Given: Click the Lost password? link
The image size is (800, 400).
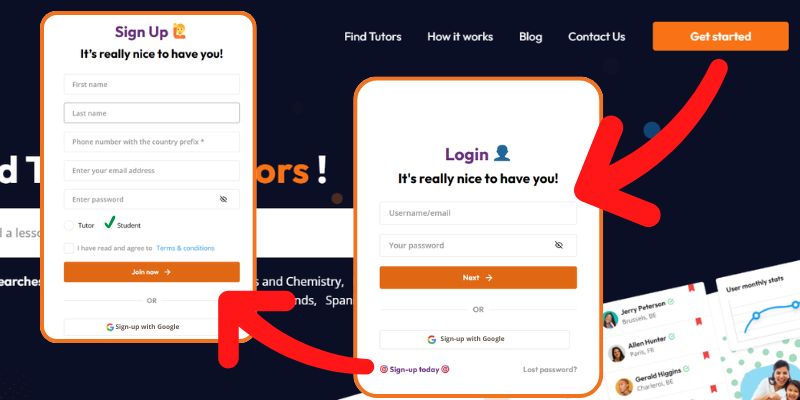Looking at the screenshot, I should (550, 369).
